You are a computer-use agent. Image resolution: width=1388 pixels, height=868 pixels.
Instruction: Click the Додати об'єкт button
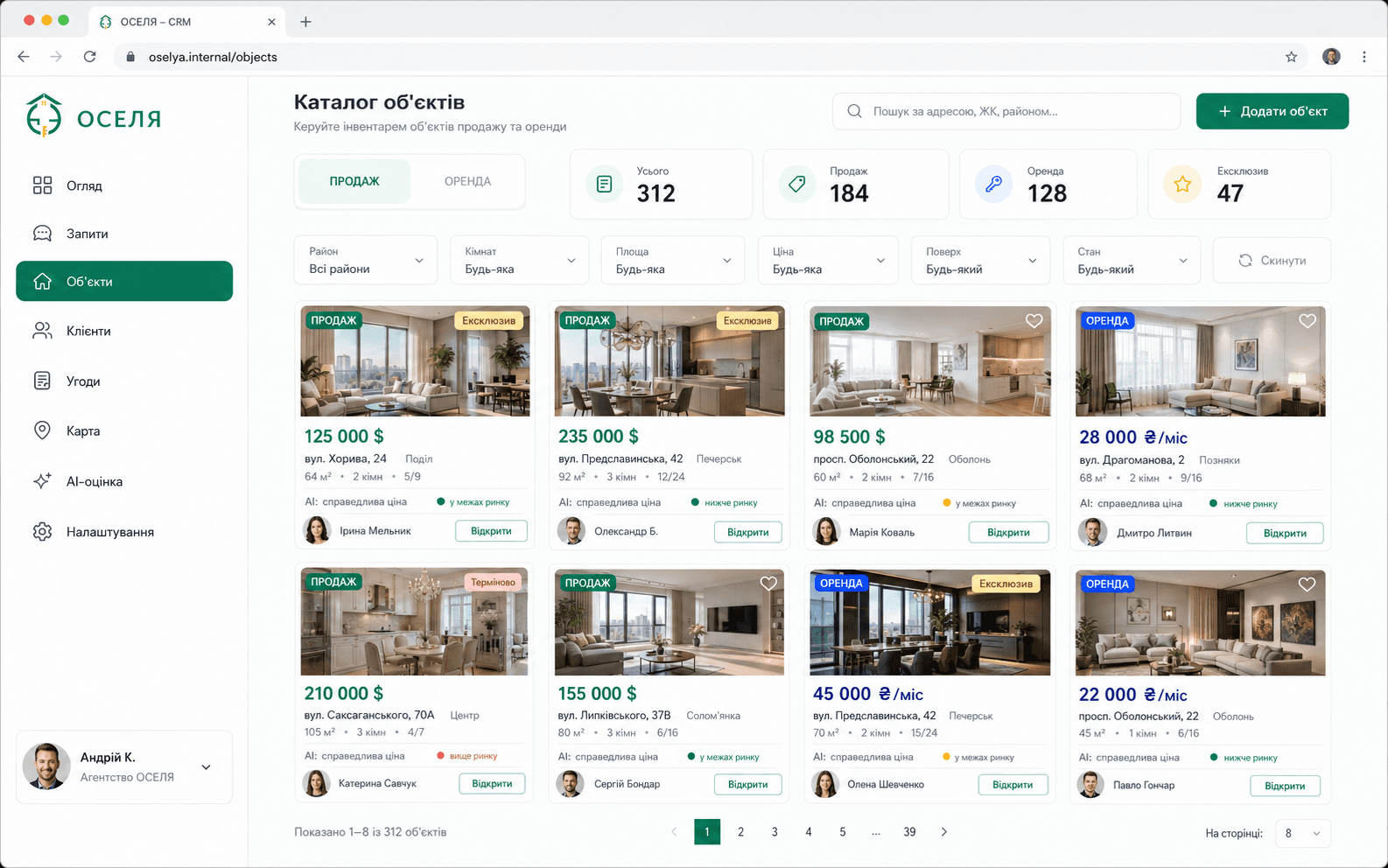(x=1272, y=111)
